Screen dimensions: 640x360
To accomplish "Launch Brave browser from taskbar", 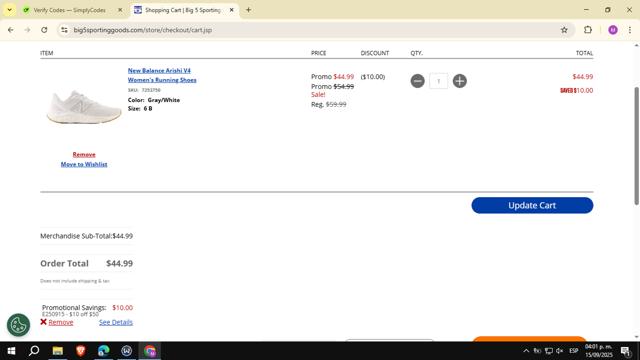I will click(80, 351).
